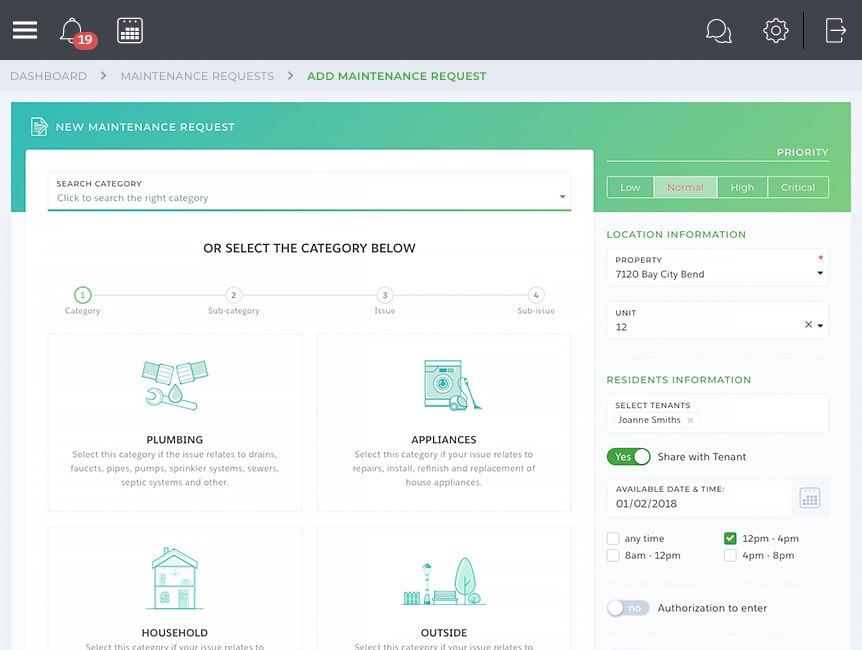Click the logout icon
Viewport: 862px width, 650px height.
(835, 30)
